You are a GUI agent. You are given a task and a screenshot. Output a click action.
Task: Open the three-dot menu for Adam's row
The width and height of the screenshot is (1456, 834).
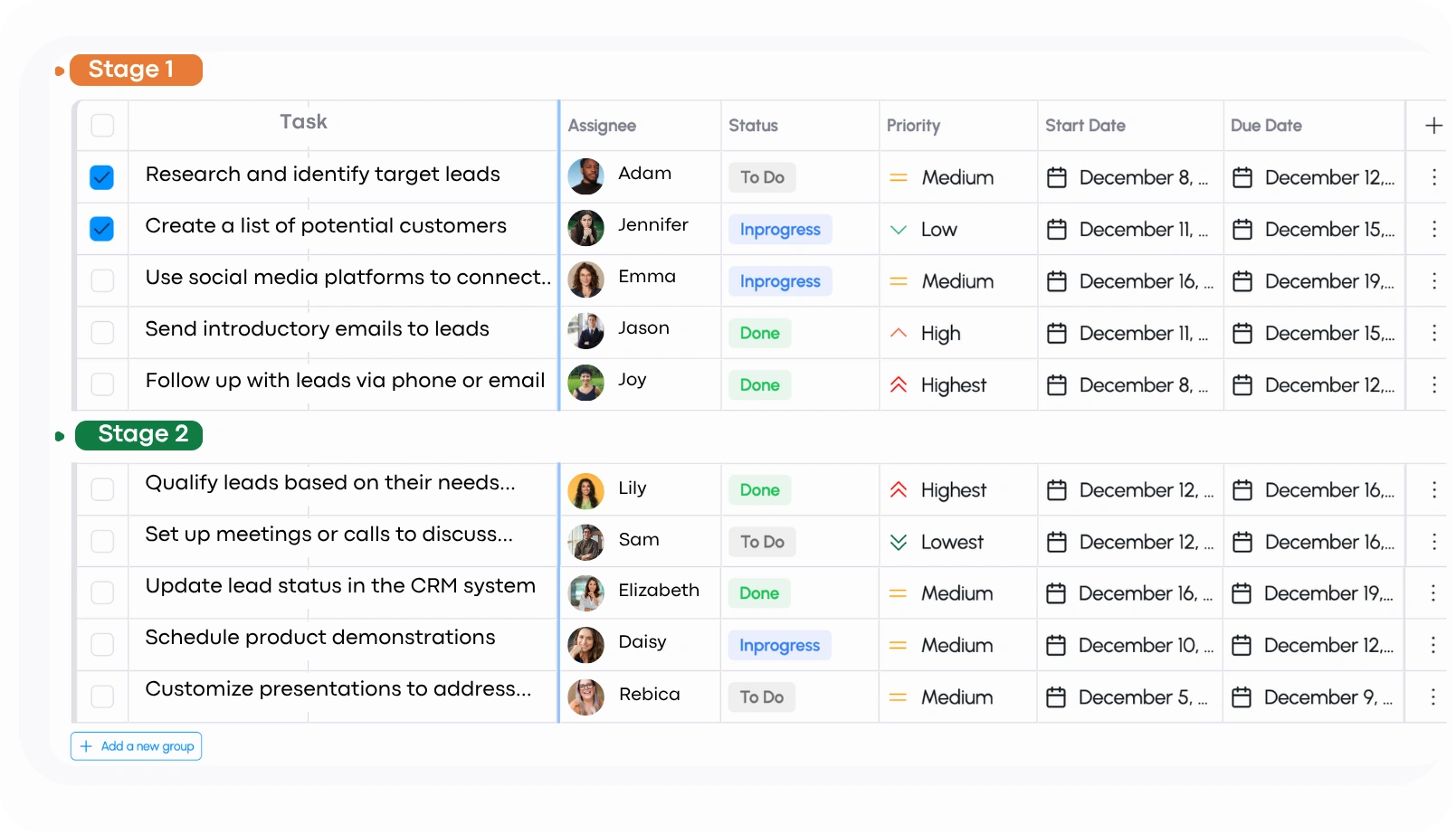[x=1434, y=177]
